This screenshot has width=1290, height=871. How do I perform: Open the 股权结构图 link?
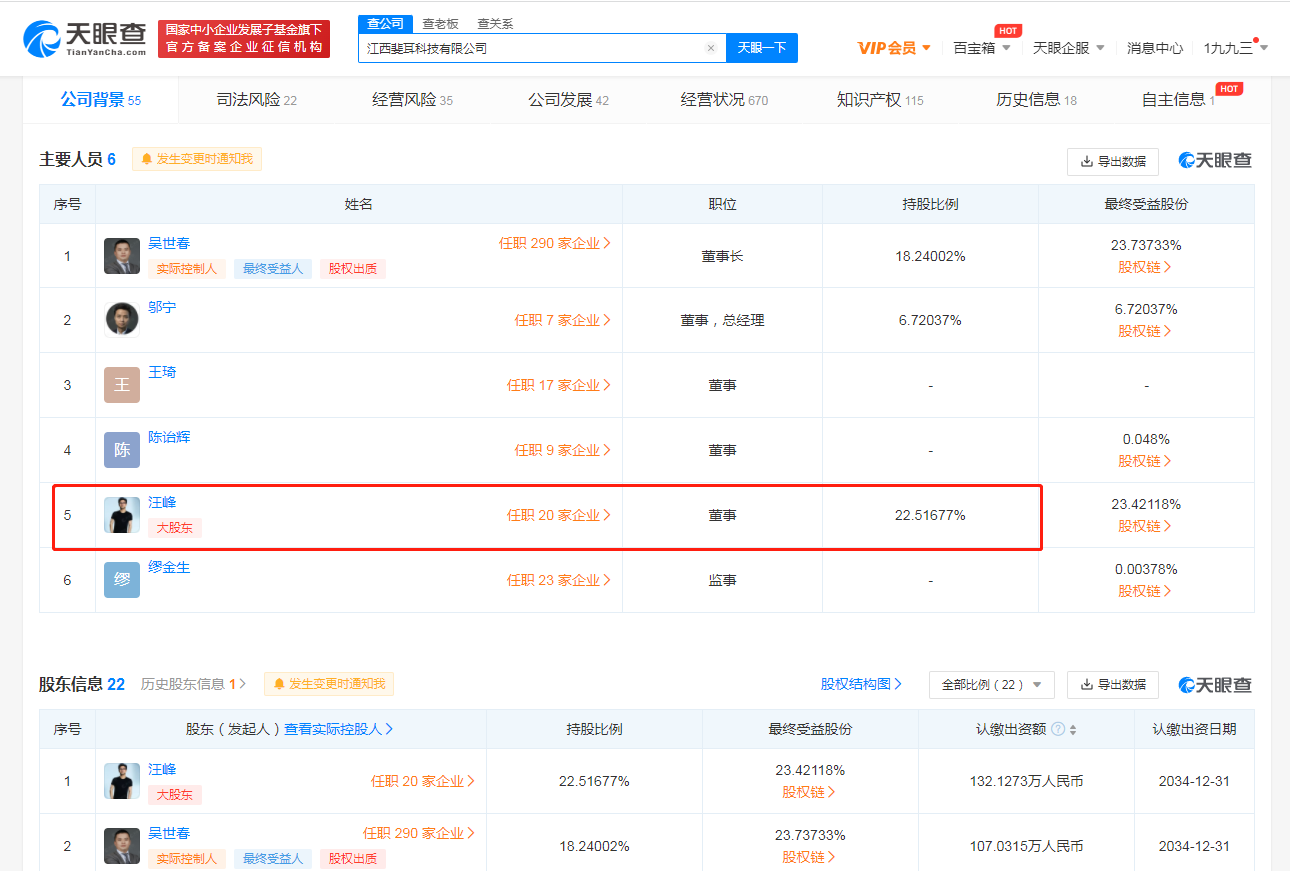click(x=861, y=684)
